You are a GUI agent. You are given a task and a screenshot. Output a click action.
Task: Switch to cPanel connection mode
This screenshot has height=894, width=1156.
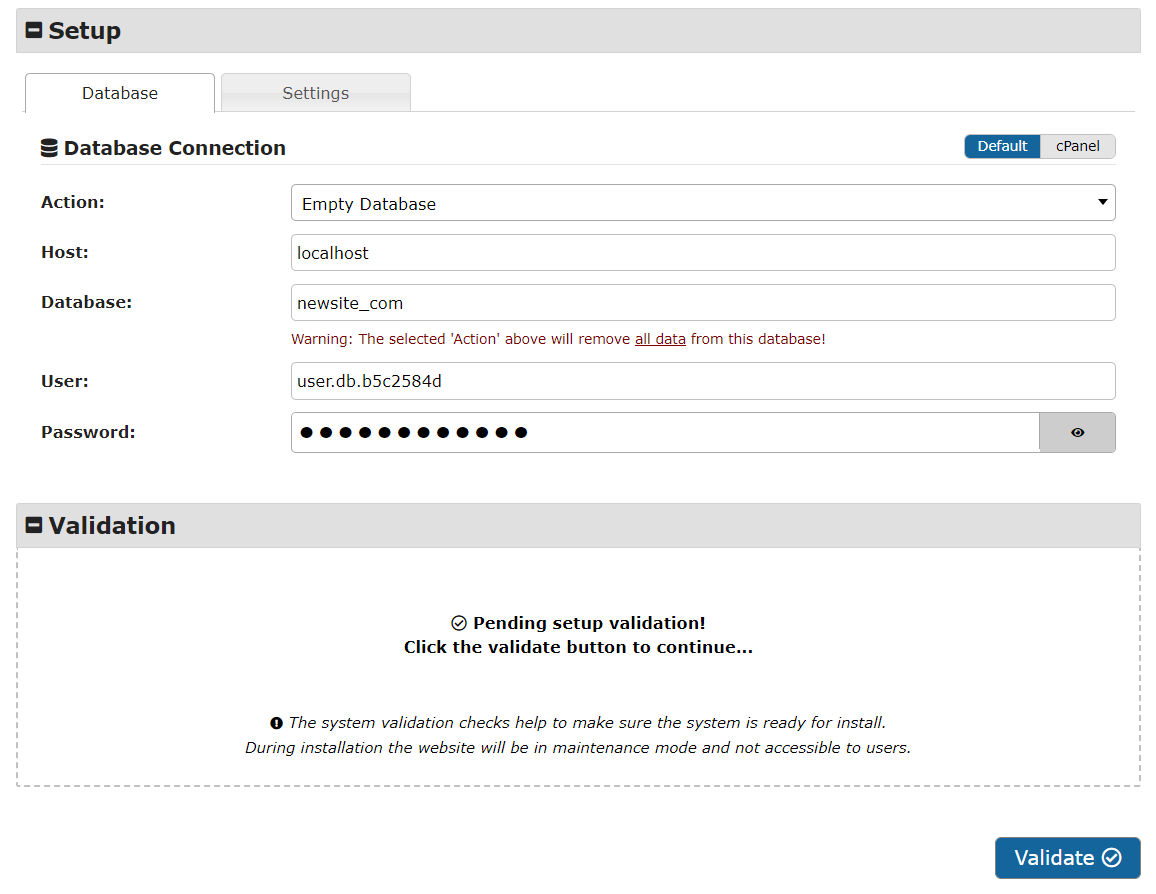point(1077,146)
